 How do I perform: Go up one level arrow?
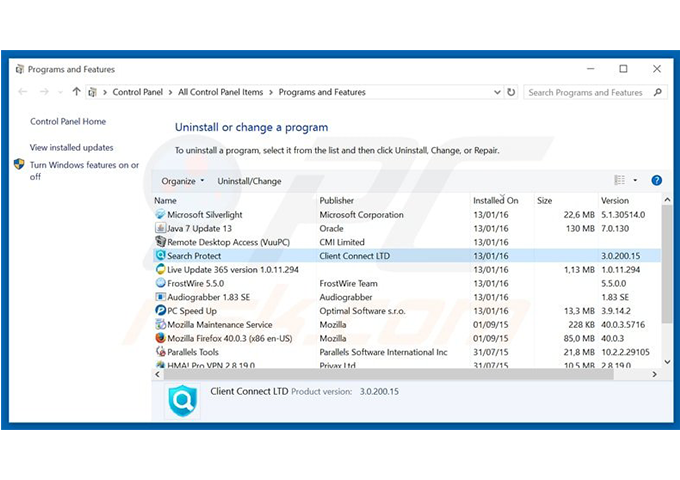click(x=76, y=91)
